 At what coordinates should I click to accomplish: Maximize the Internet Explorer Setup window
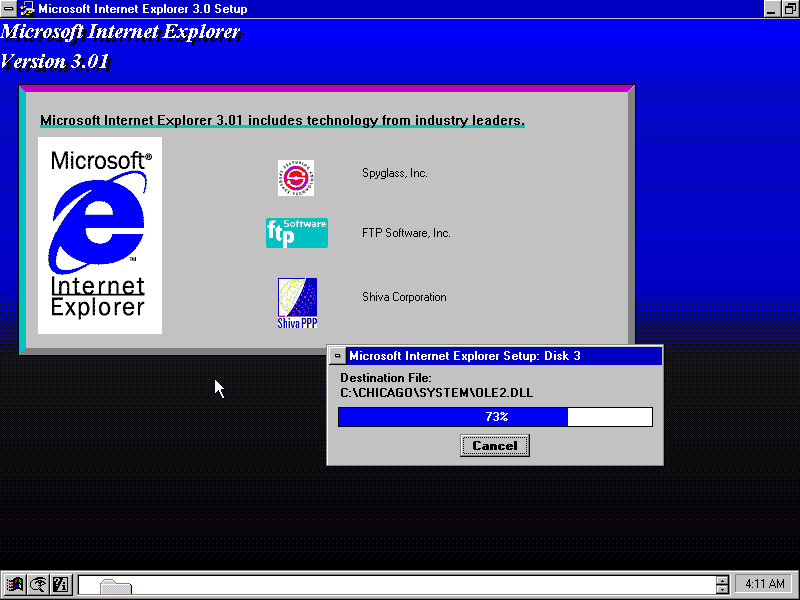pos(790,9)
